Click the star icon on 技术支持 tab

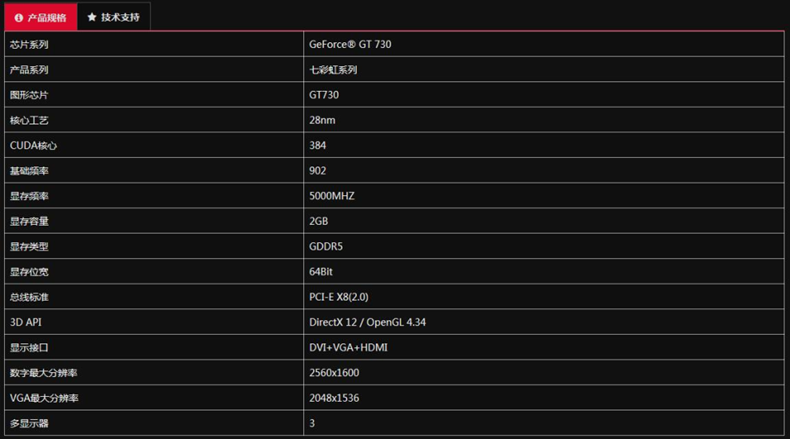pyautogui.click(x=92, y=17)
